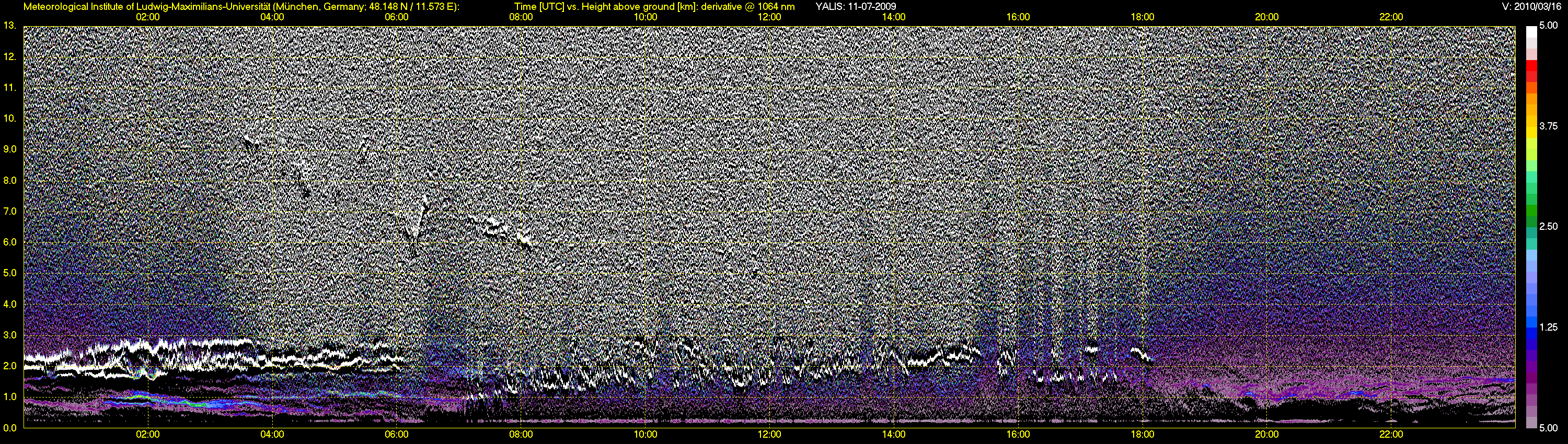Click the 2.0 height axis label
Image resolution: width=1568 pixels, height=444 pixels.
point(10,366)
